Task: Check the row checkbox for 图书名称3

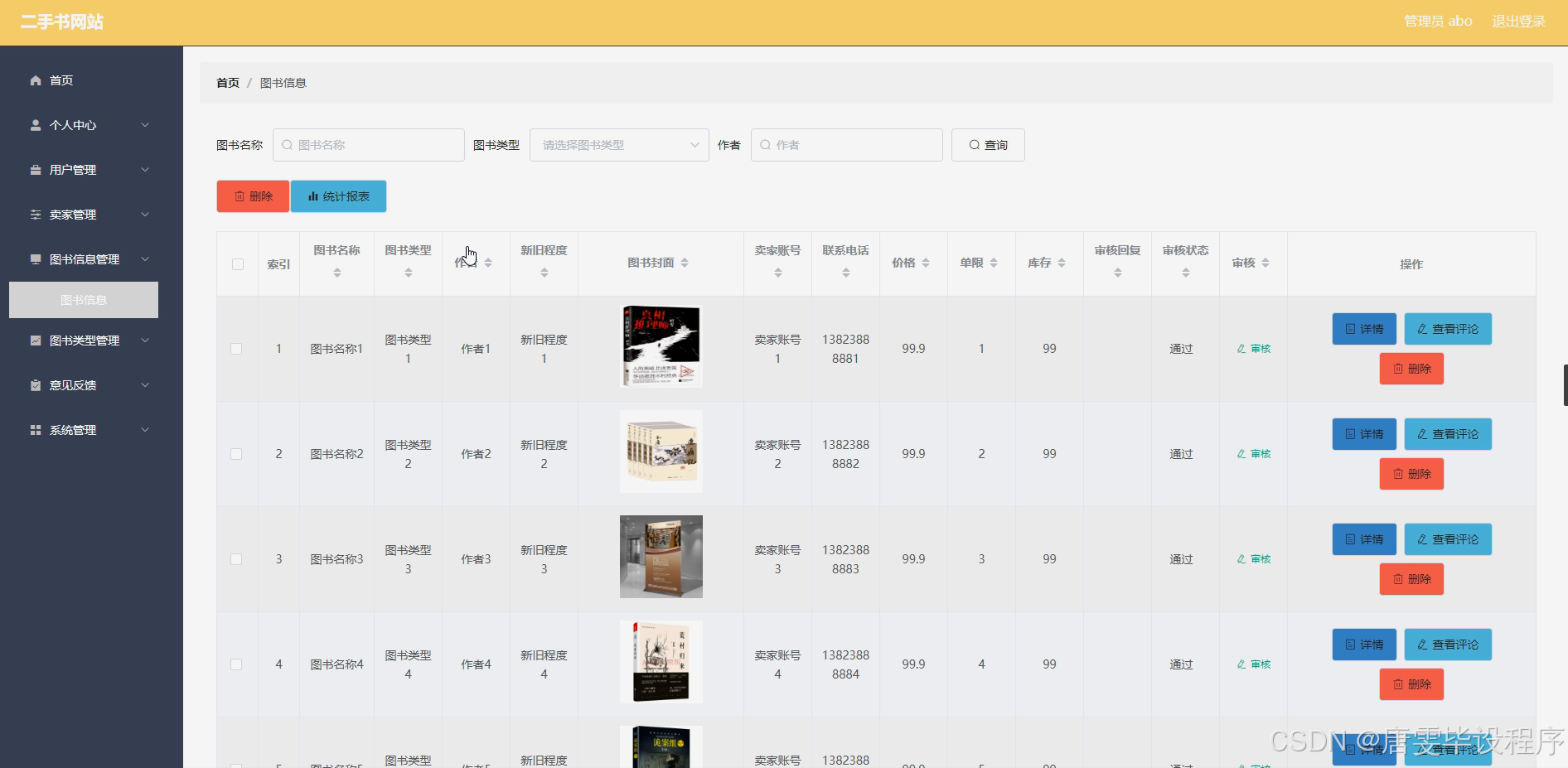Action: pos(236,559)
